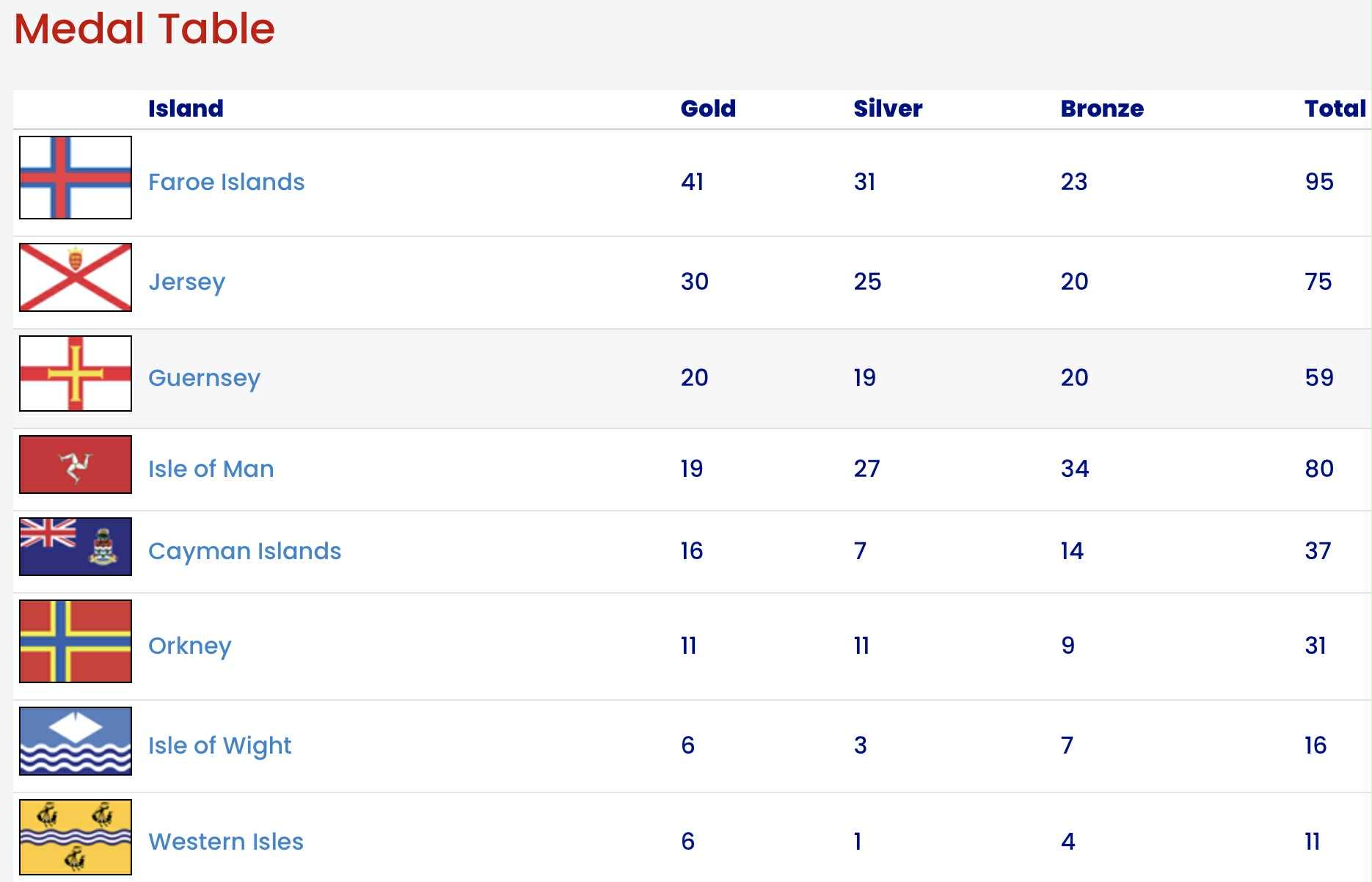Open the Faroe Islands link
Viewport: 1372px width, 882px height.
click(x=226, y=182)
